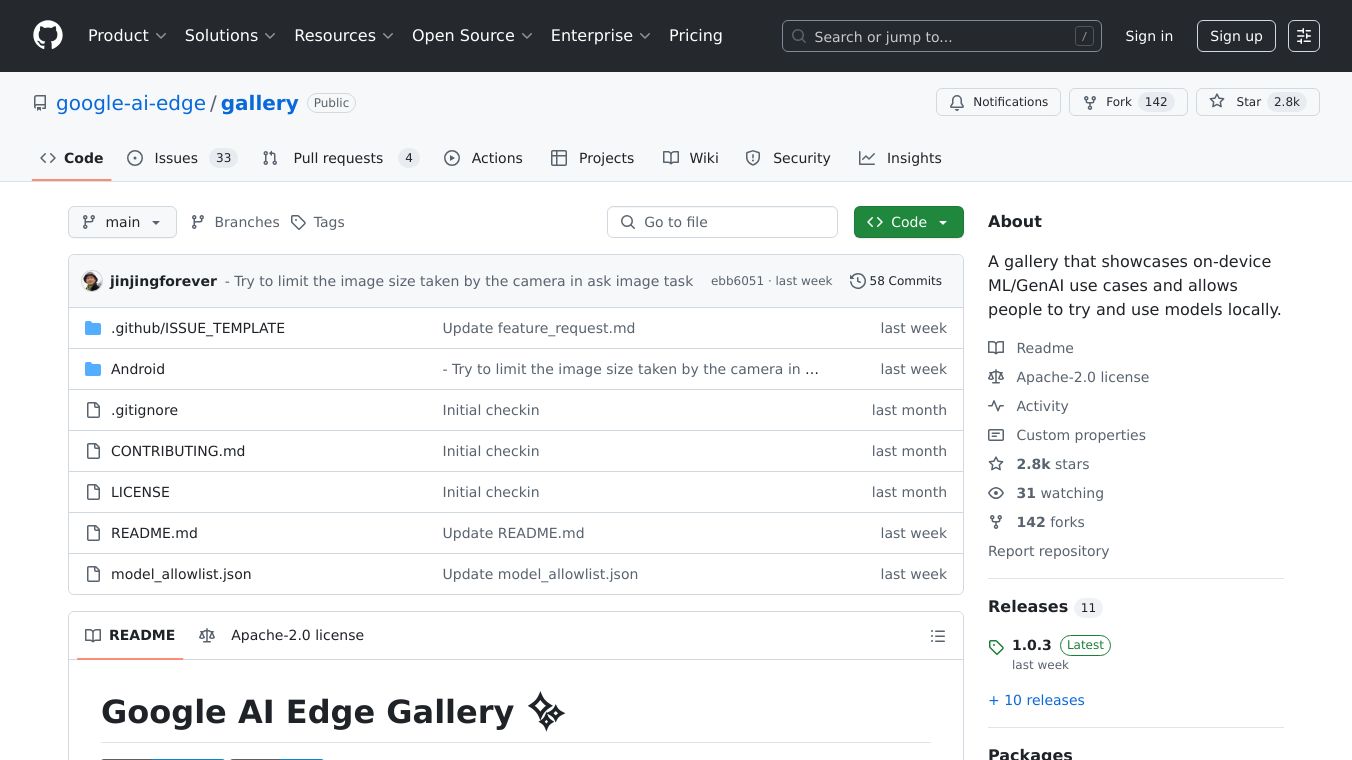This screenshot has height=760, width=1352.
Task: Click the Fork repository button
Action: (1108, 102)
